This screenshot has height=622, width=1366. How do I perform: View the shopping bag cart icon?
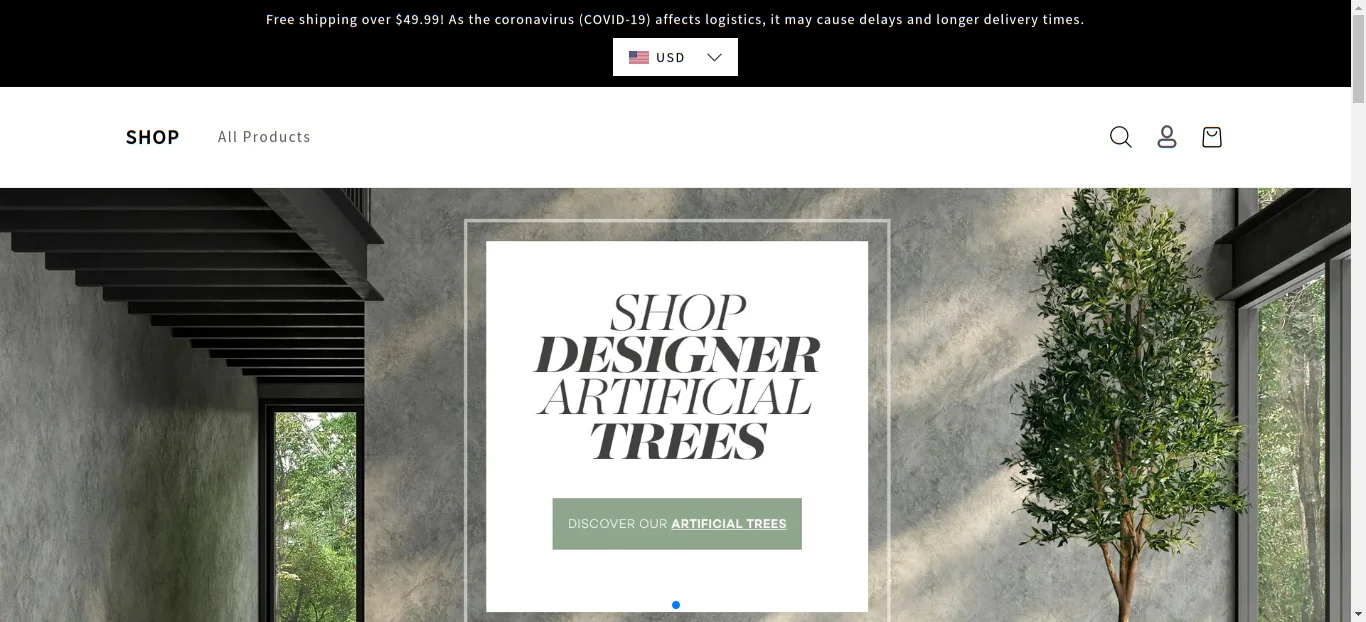[x=1211, y=137]
